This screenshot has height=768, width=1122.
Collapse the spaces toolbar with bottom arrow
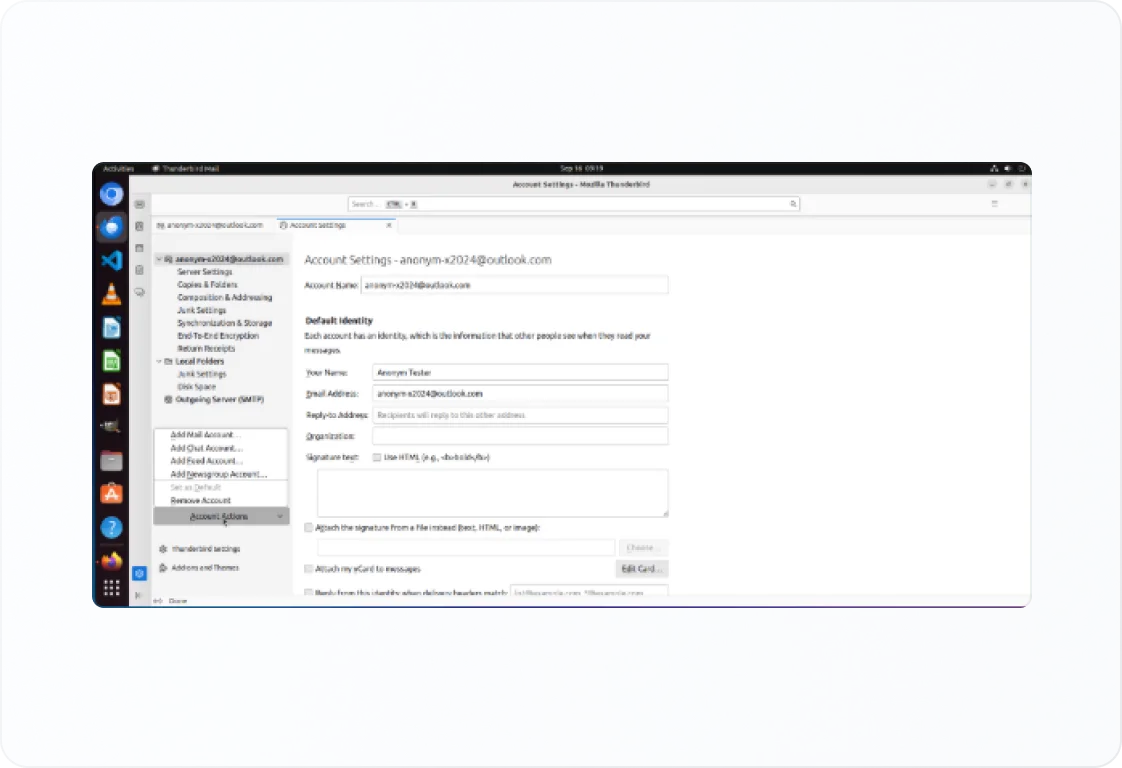139,595
